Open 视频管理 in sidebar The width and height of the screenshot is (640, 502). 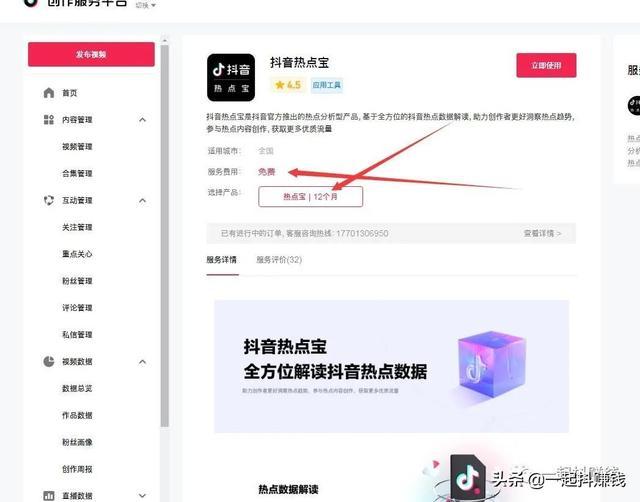(x=77, y=147)
